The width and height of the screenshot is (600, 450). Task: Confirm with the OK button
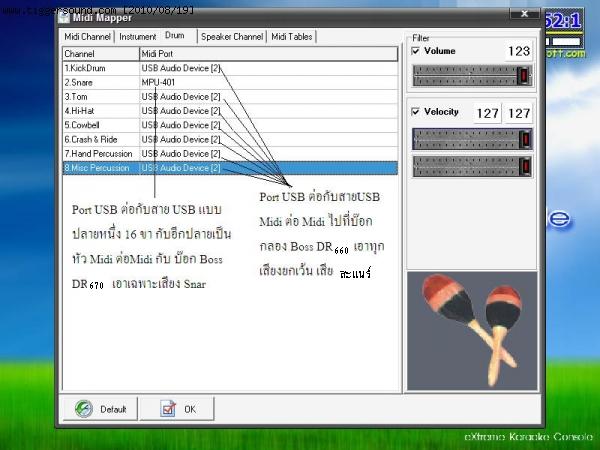point(177,409)
